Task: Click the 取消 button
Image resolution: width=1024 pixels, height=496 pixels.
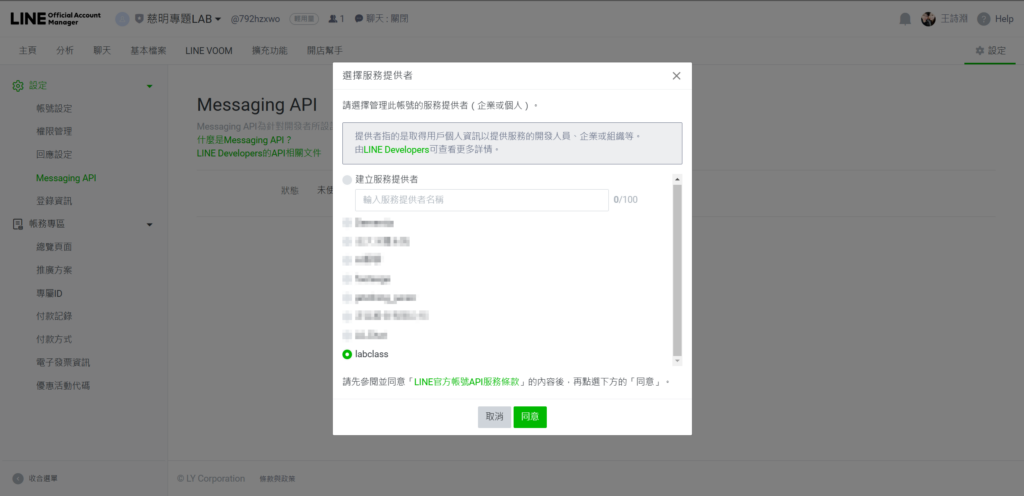Action: coord(494,417)
